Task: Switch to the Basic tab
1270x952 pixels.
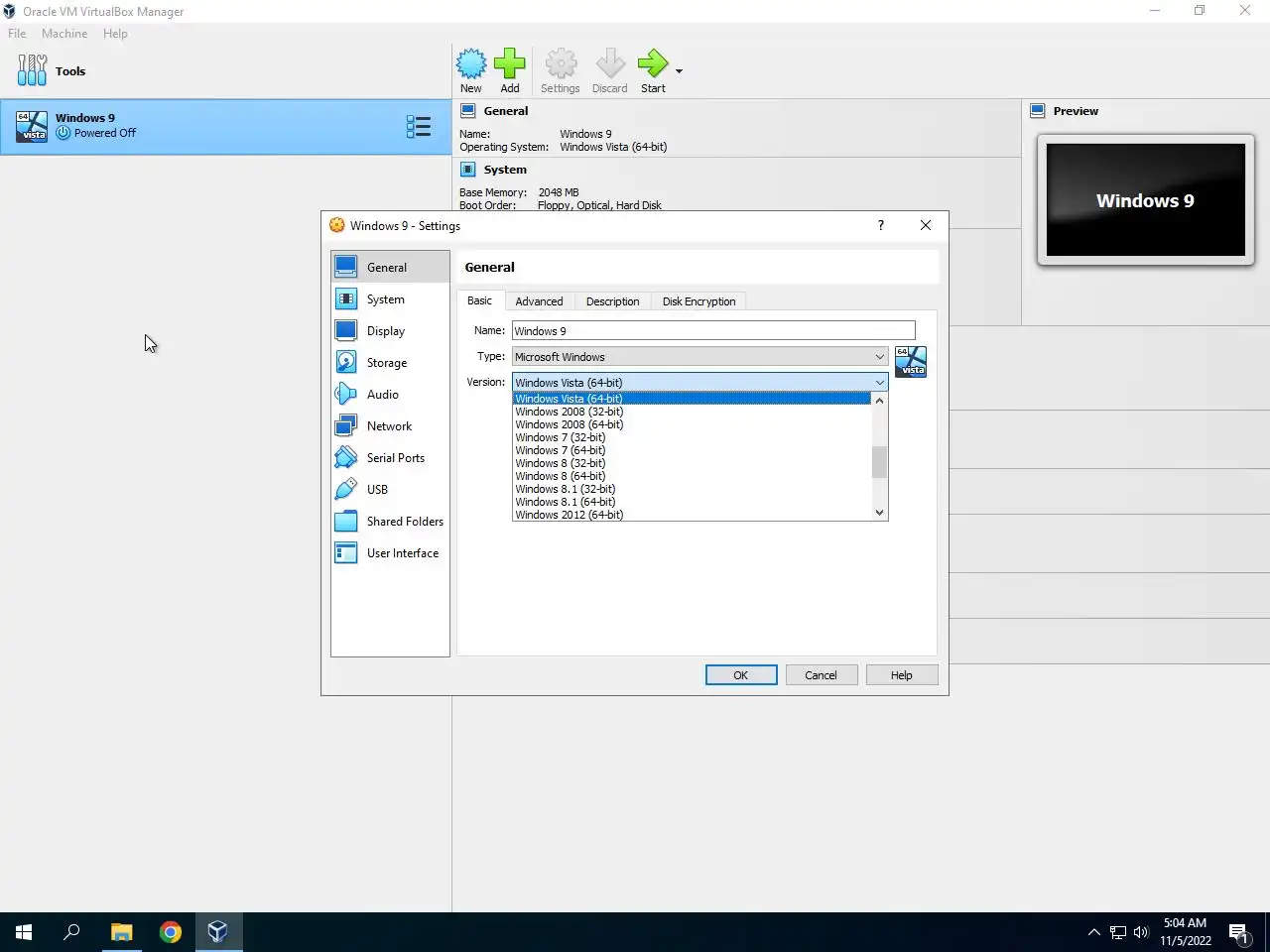Action: pos(480,300)
